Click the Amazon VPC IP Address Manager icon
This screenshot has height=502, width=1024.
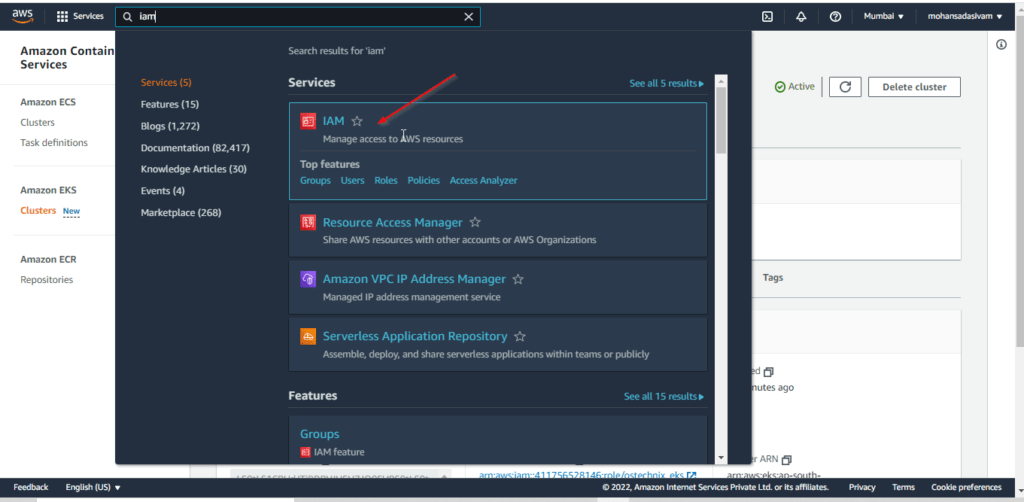308,279
